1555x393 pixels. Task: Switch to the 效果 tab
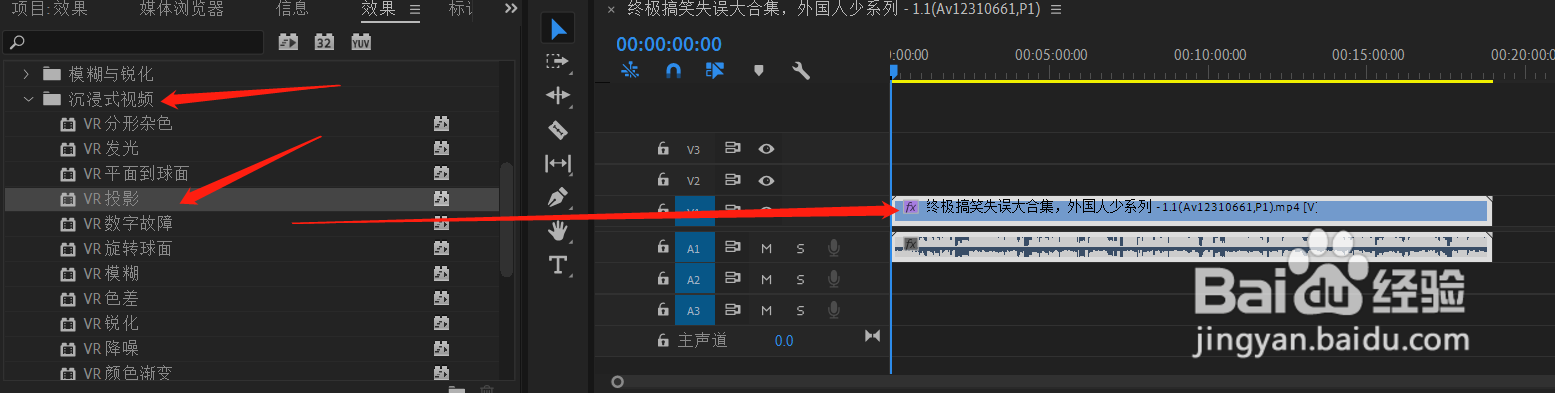378,9
